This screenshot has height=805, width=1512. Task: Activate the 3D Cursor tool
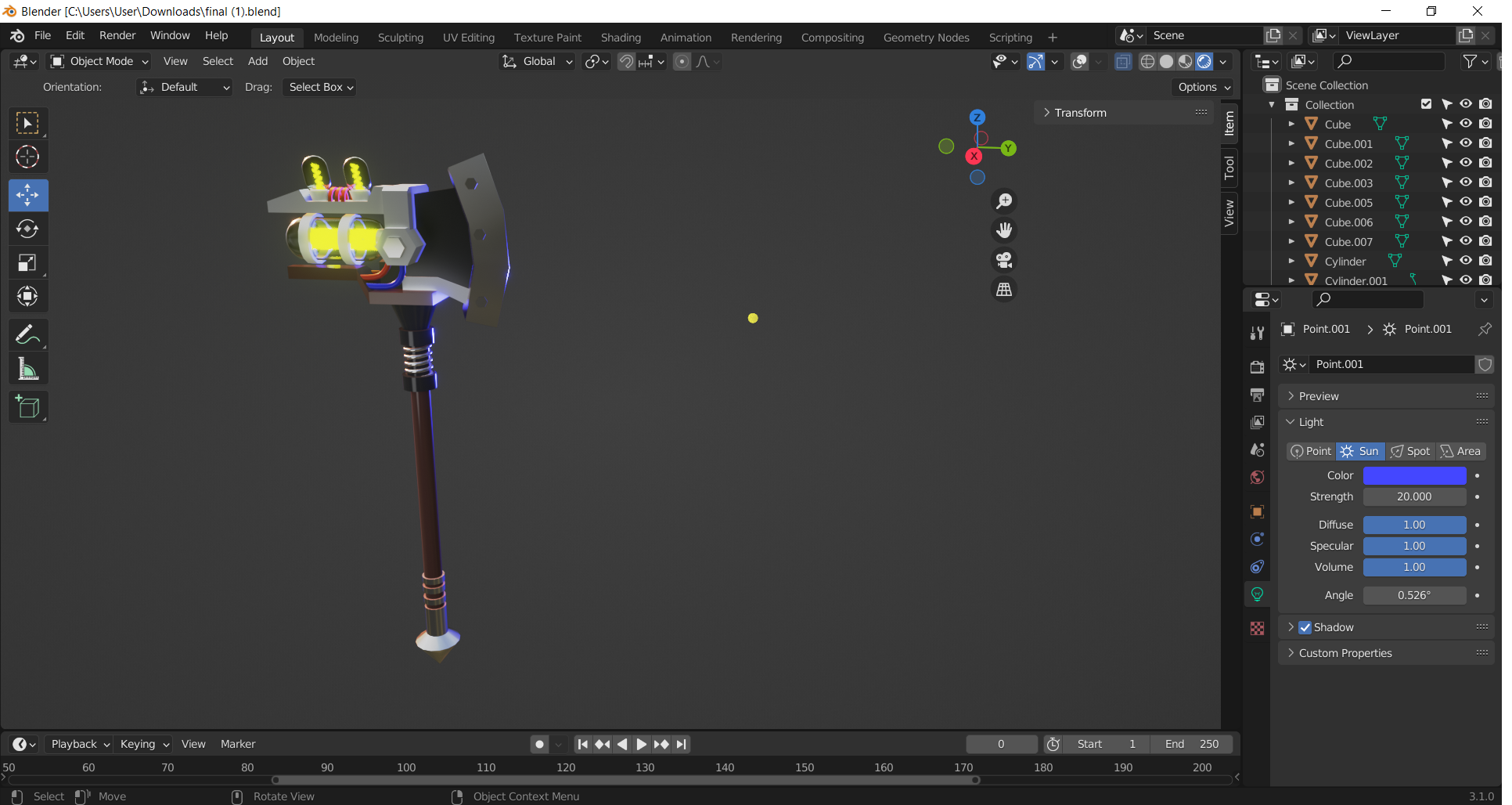pyautogui.click(x=28, y=157)
